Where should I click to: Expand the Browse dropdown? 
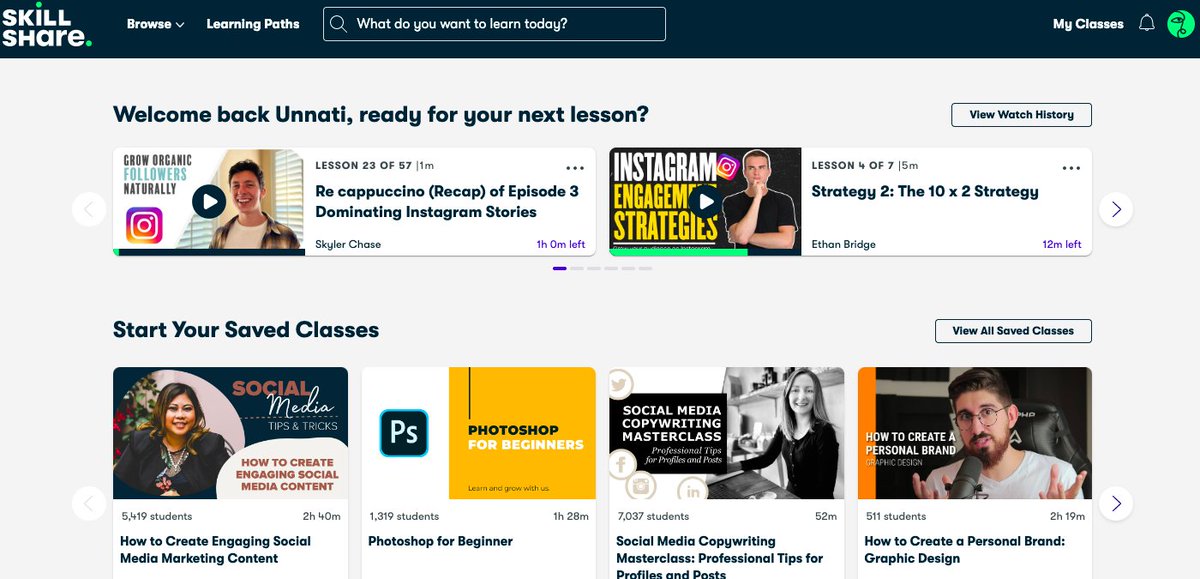(155, 24)
